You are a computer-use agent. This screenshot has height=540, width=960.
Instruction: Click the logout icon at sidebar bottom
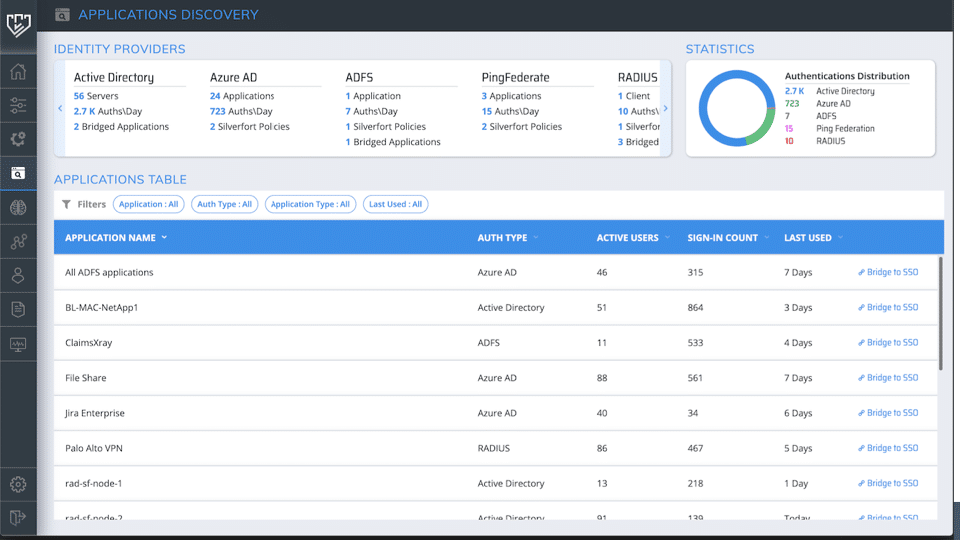click(x=18, y=517)
